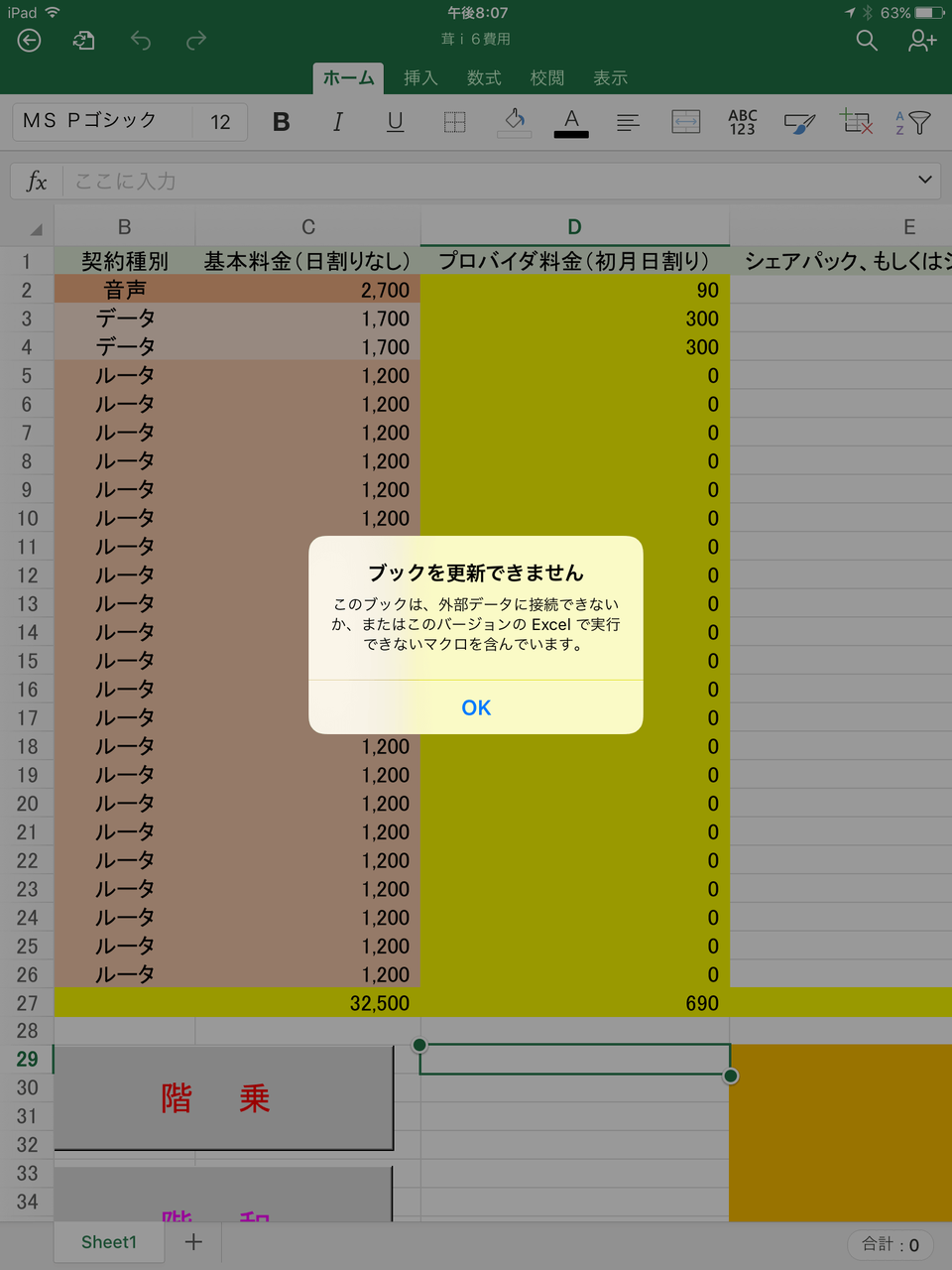The image size is (952, 1270).
Task: Open the share with people icon
Action: click(922, 41)
